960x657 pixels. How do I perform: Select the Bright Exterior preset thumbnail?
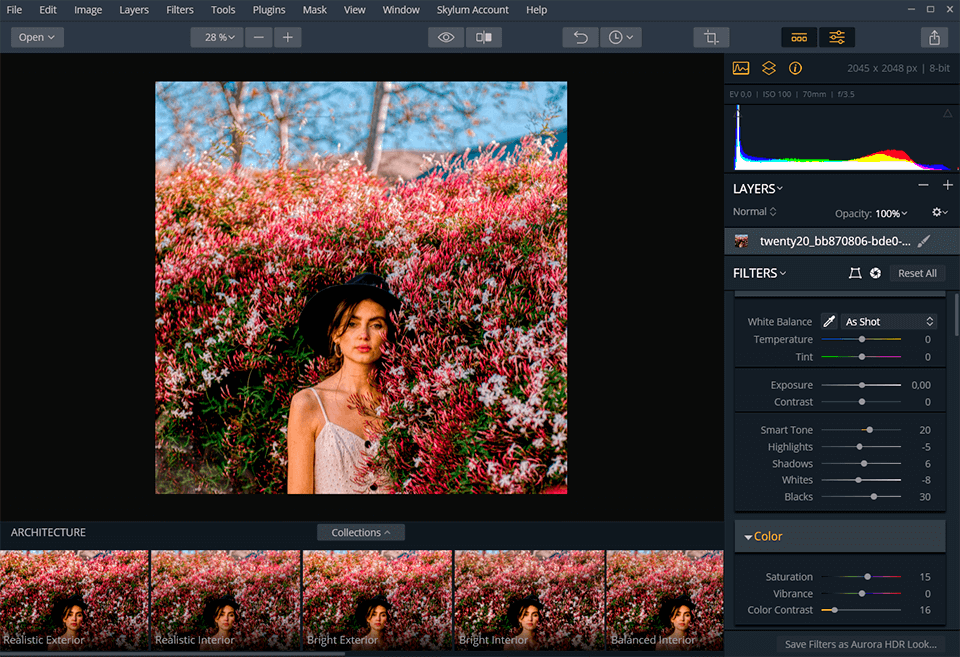coord(377,600)
